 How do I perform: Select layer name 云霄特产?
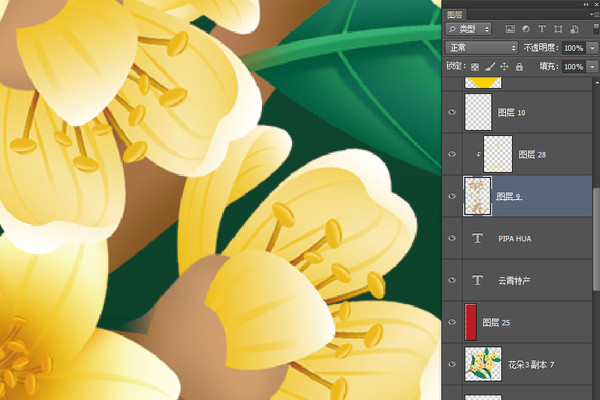click(x=514, y=281)
